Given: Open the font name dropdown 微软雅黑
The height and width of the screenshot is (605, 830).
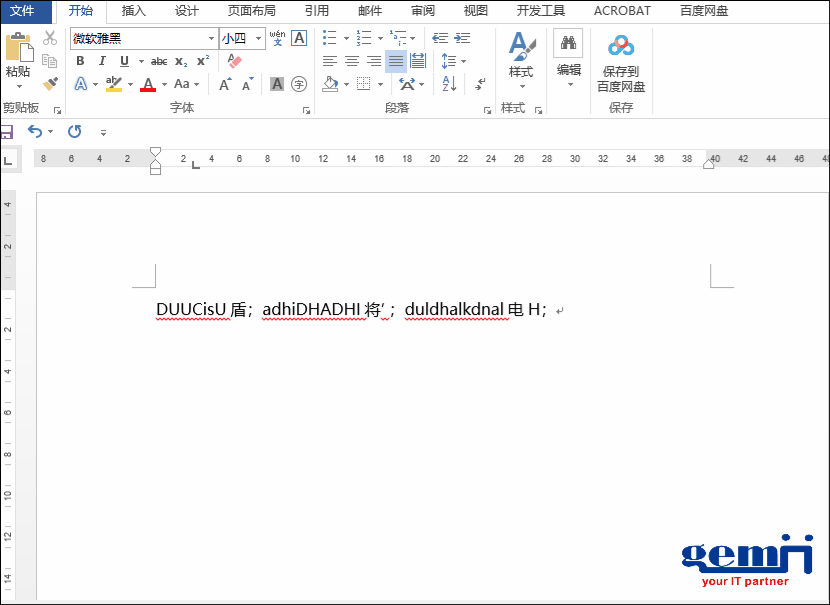Looking at the screenshot, I should point(211,39).
